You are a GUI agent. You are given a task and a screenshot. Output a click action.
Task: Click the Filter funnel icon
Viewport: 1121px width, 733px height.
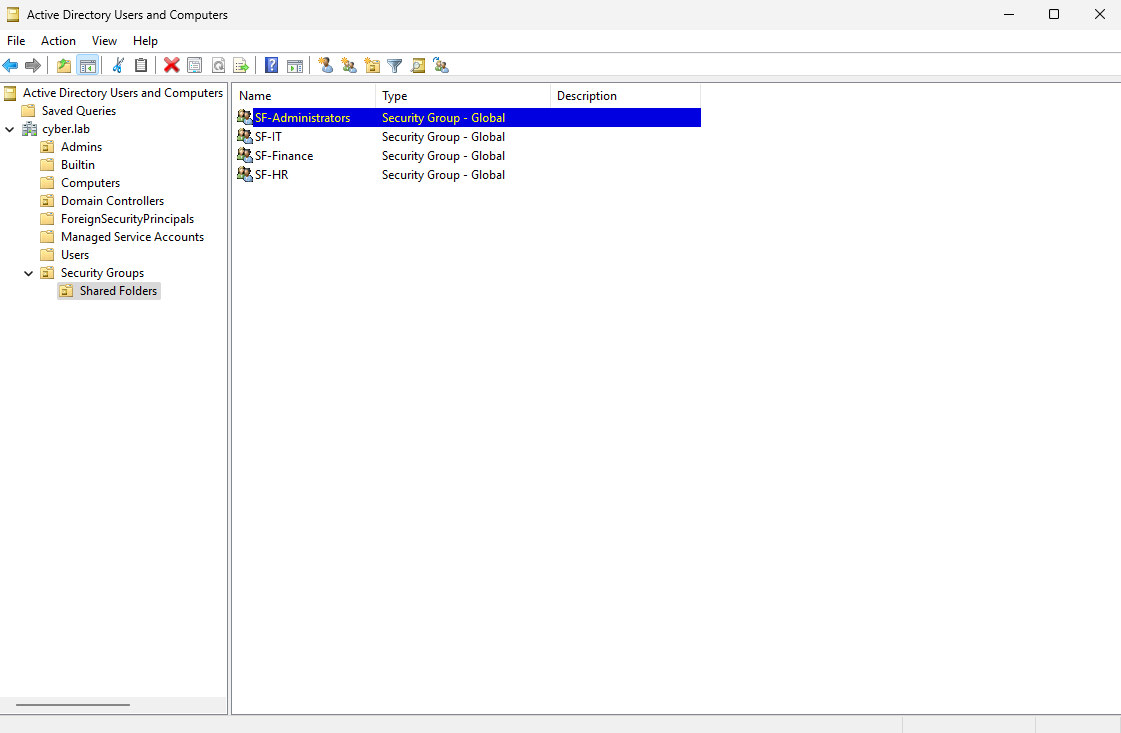395,66
